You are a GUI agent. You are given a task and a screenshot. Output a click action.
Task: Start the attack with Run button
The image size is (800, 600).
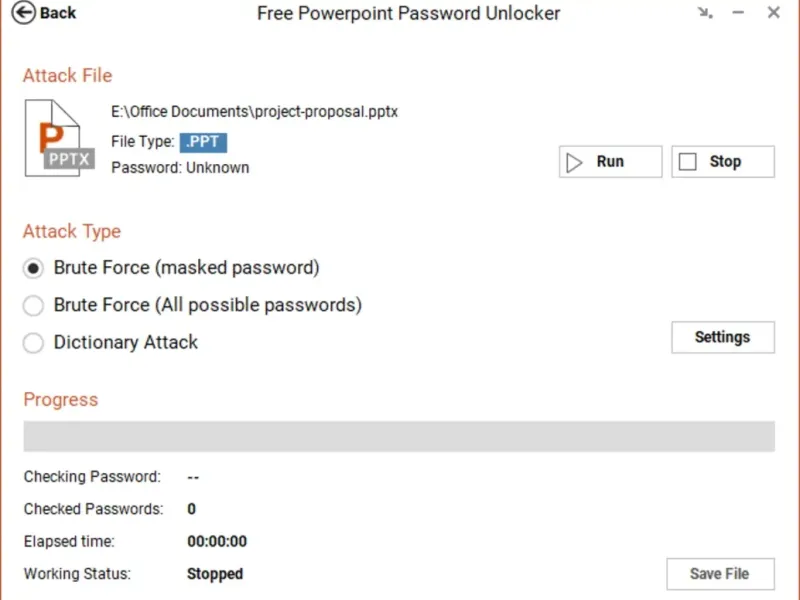point(610,162)
